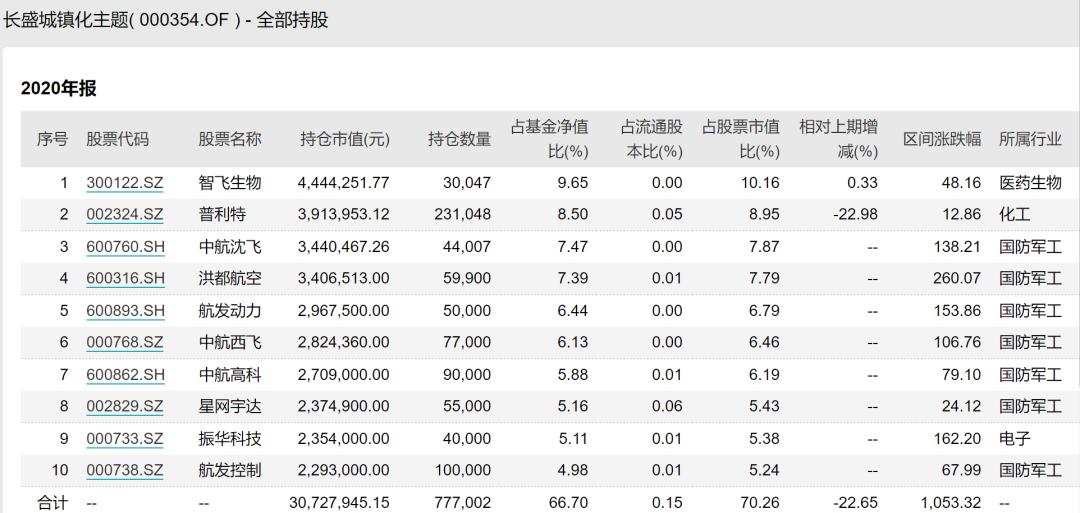Select stock name 中航高科

230,375
